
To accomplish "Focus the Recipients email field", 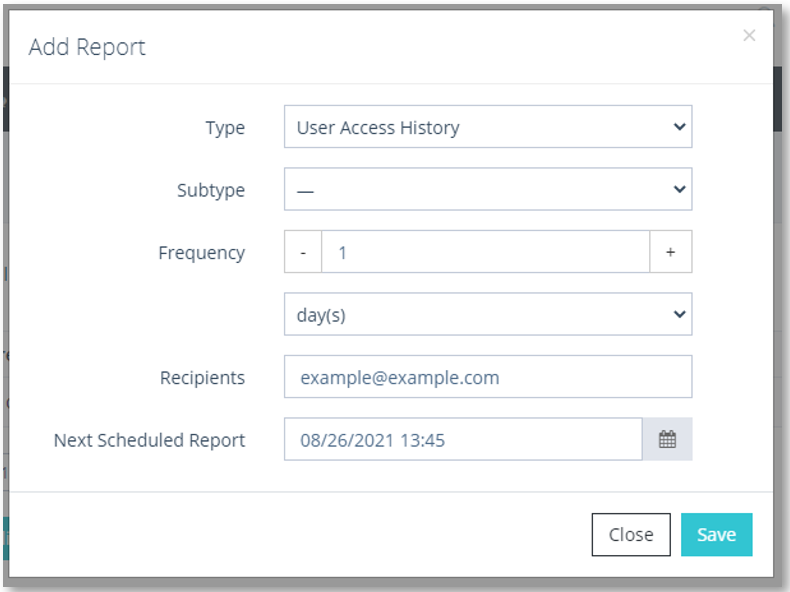I will click(x=488, y=376).
